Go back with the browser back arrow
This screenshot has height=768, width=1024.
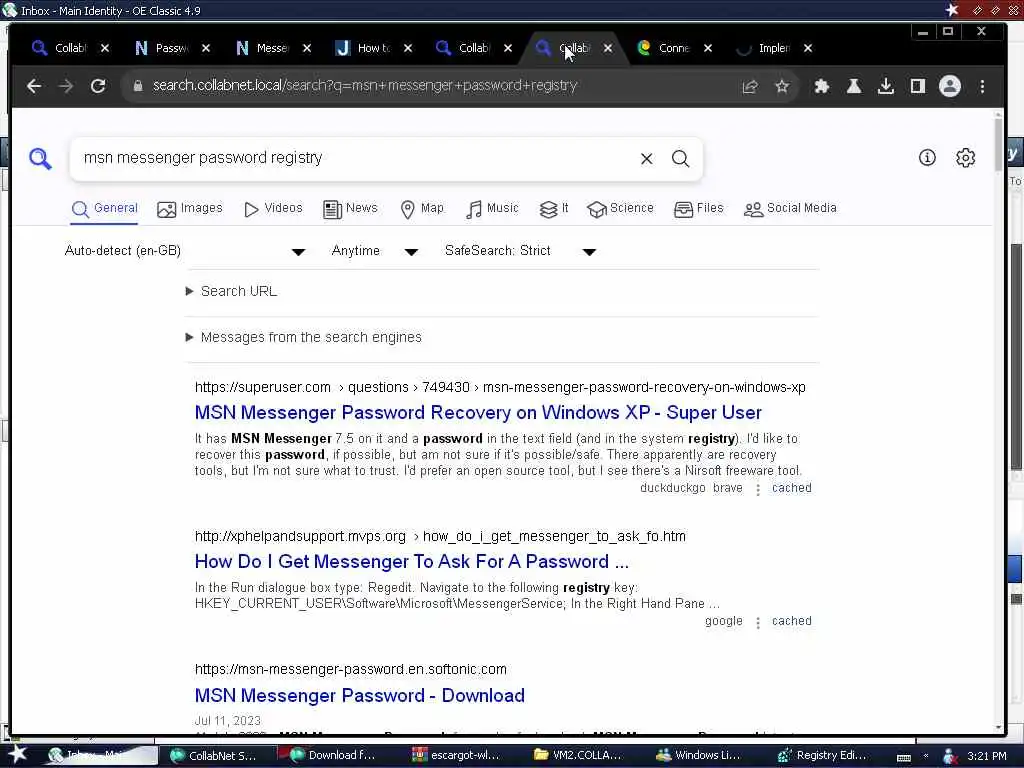pyautogui.click(x=34, y=86)
